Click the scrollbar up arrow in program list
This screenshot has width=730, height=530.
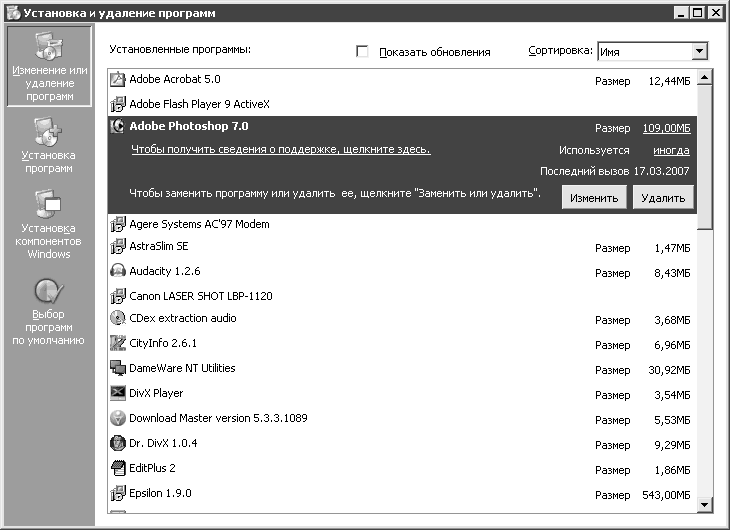click(705, 77)
